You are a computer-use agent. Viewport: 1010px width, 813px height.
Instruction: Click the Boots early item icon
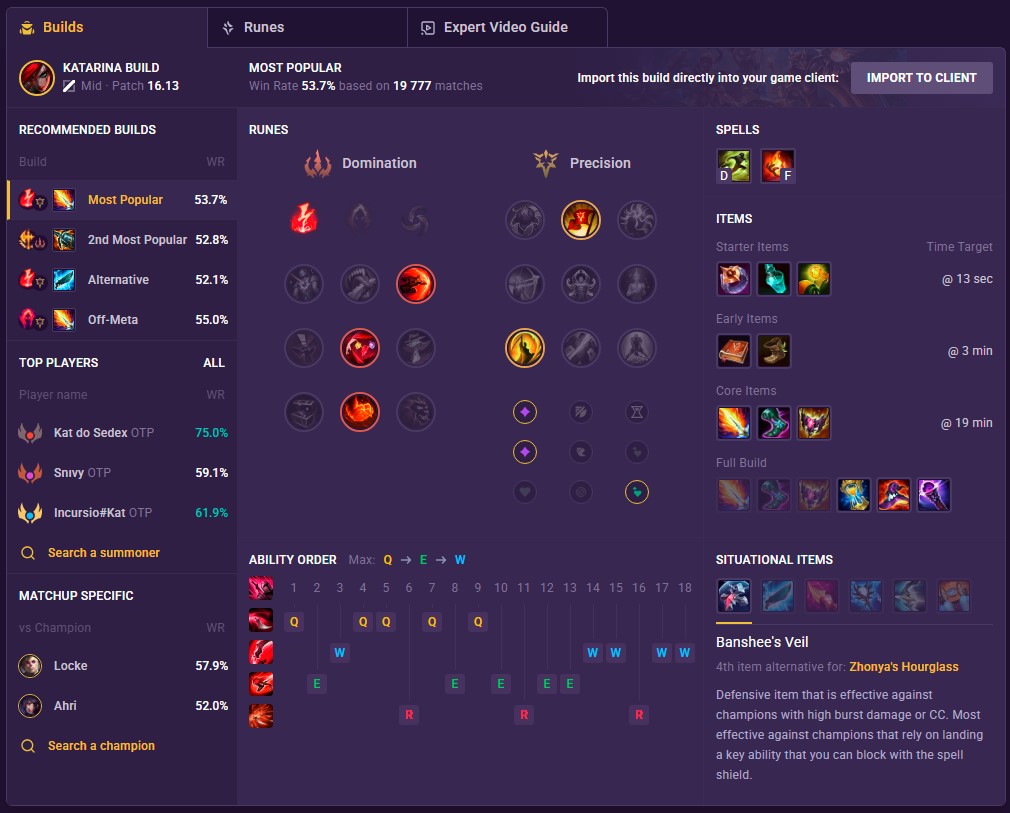[774, 351]
